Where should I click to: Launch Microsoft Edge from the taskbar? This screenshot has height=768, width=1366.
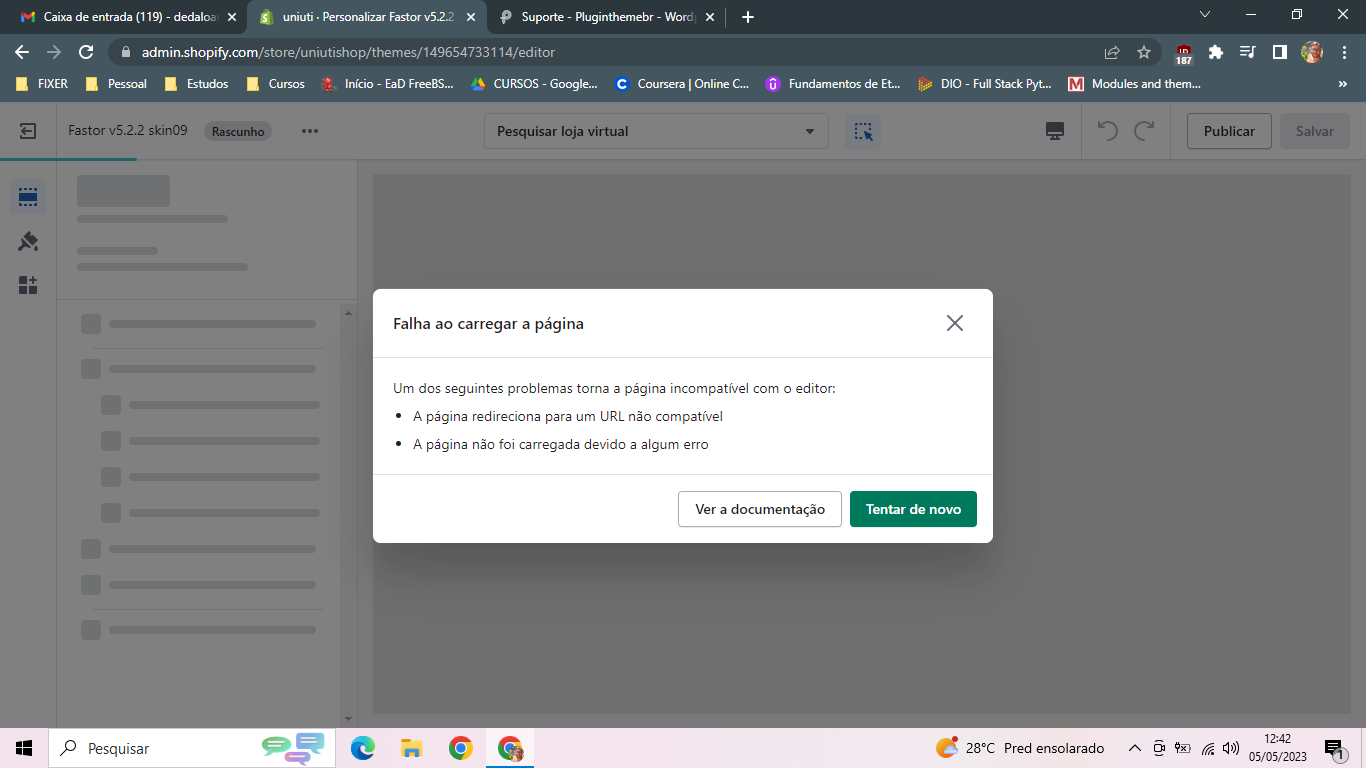point(362,748)
